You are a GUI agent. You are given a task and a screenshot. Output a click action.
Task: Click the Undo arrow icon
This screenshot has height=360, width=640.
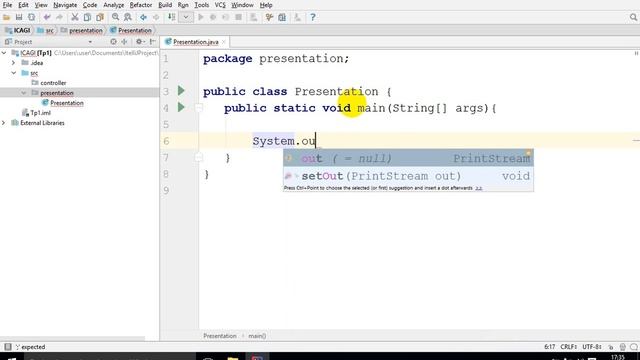click(47, 17)
